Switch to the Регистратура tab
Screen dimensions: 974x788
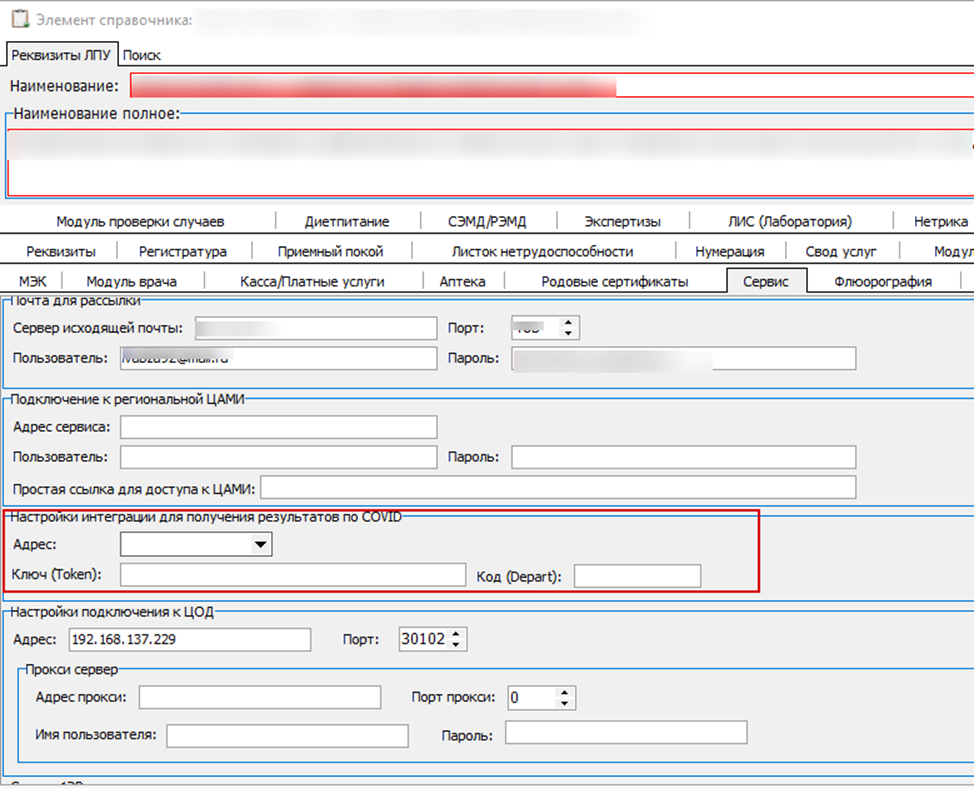(182, 251)
